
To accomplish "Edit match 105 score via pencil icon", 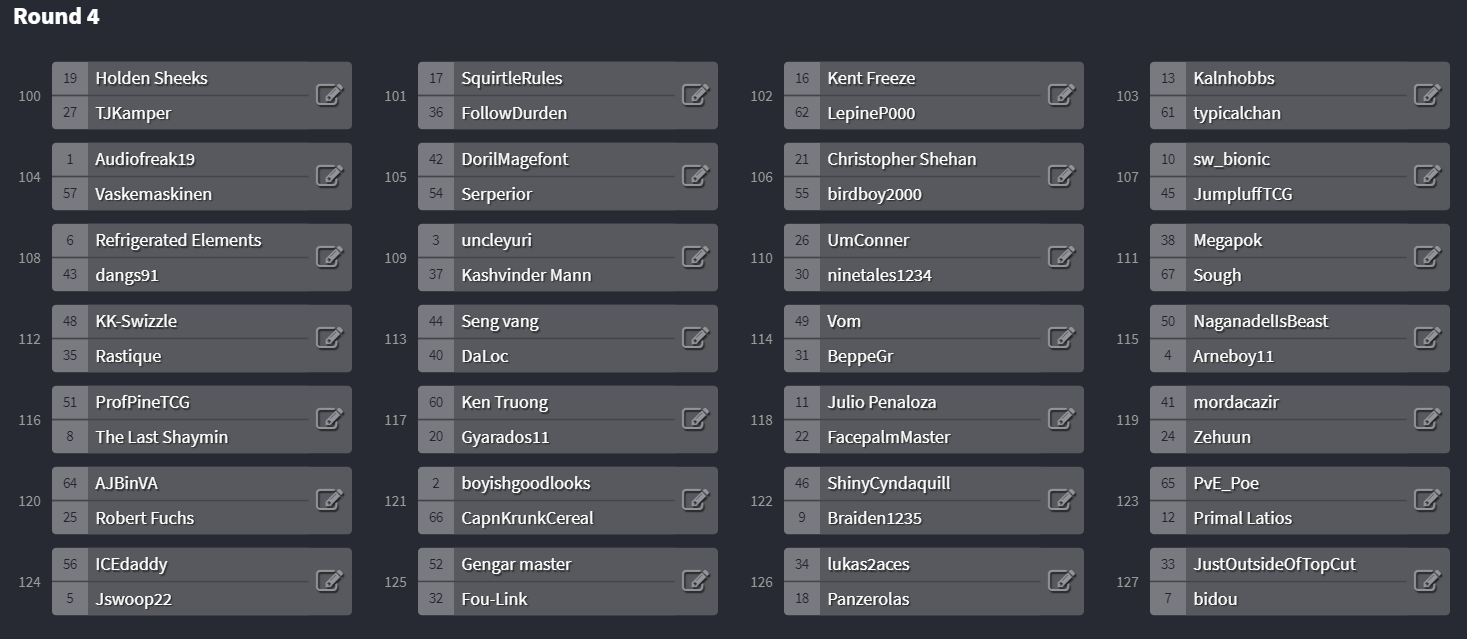I will tap(696, 176).
